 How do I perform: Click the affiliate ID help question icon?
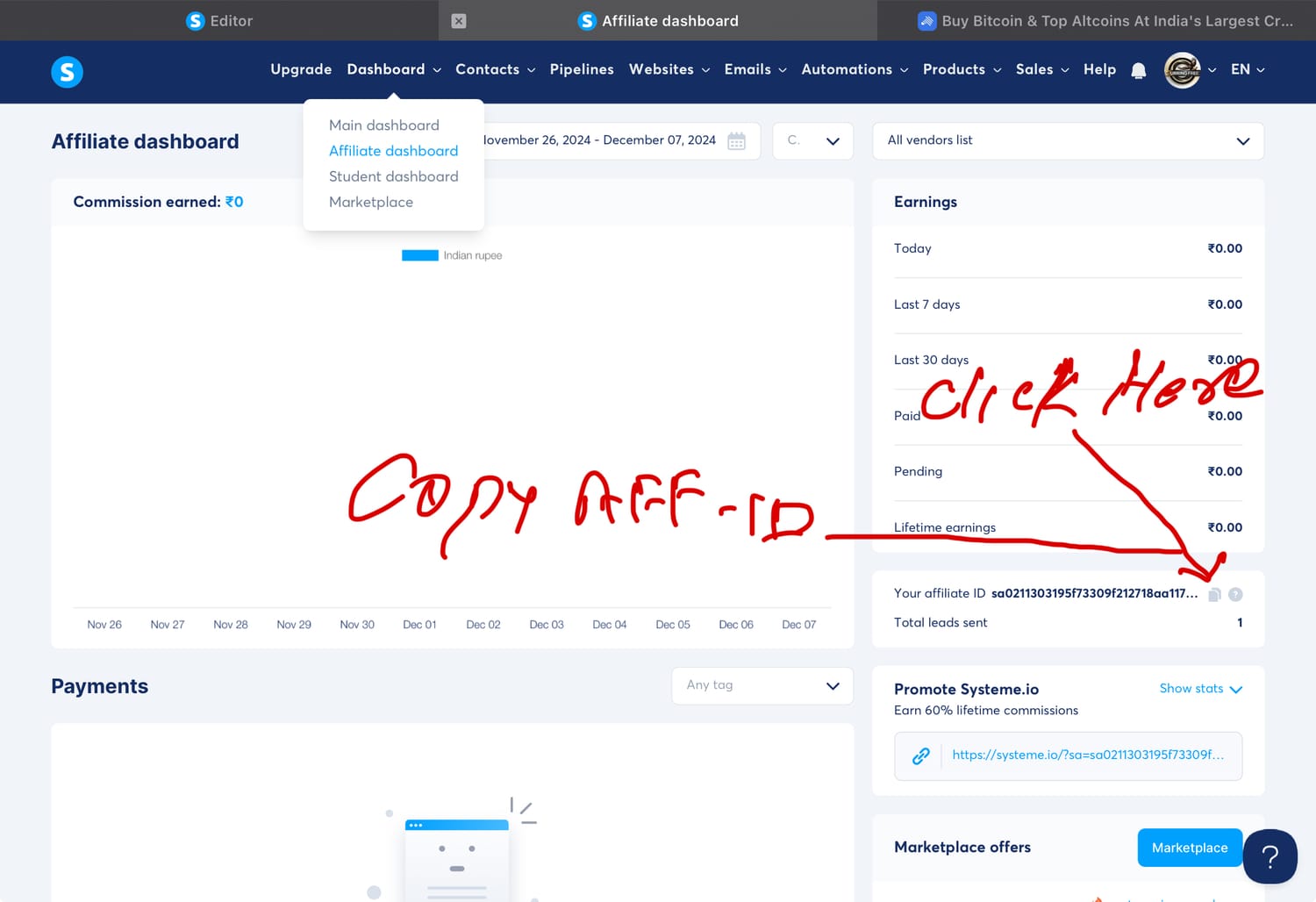(1235, 595)
